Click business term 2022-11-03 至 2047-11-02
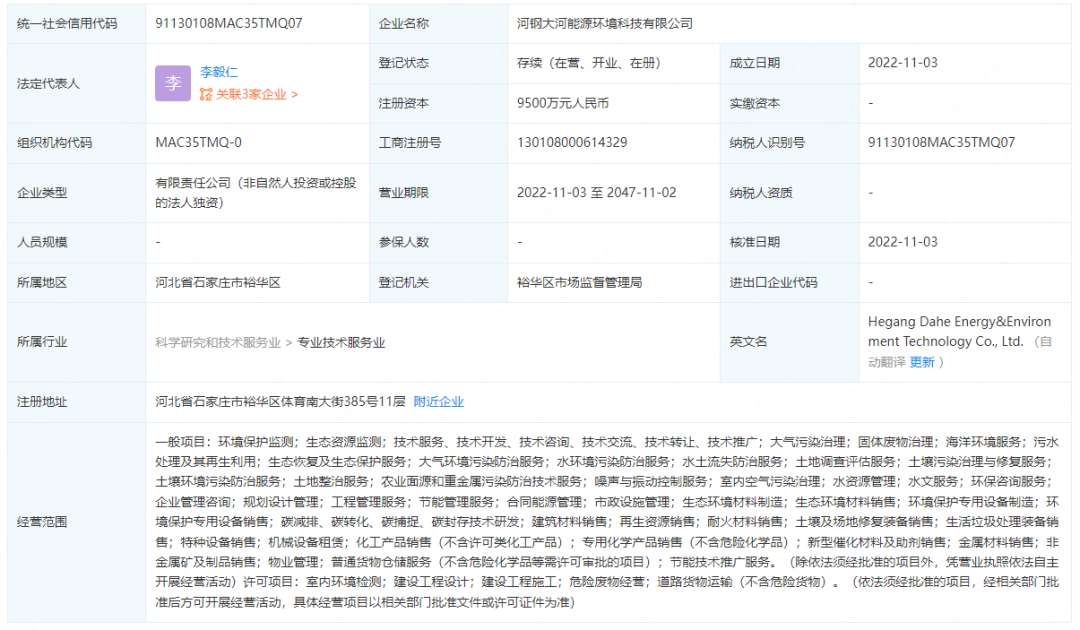 [596, 193]
